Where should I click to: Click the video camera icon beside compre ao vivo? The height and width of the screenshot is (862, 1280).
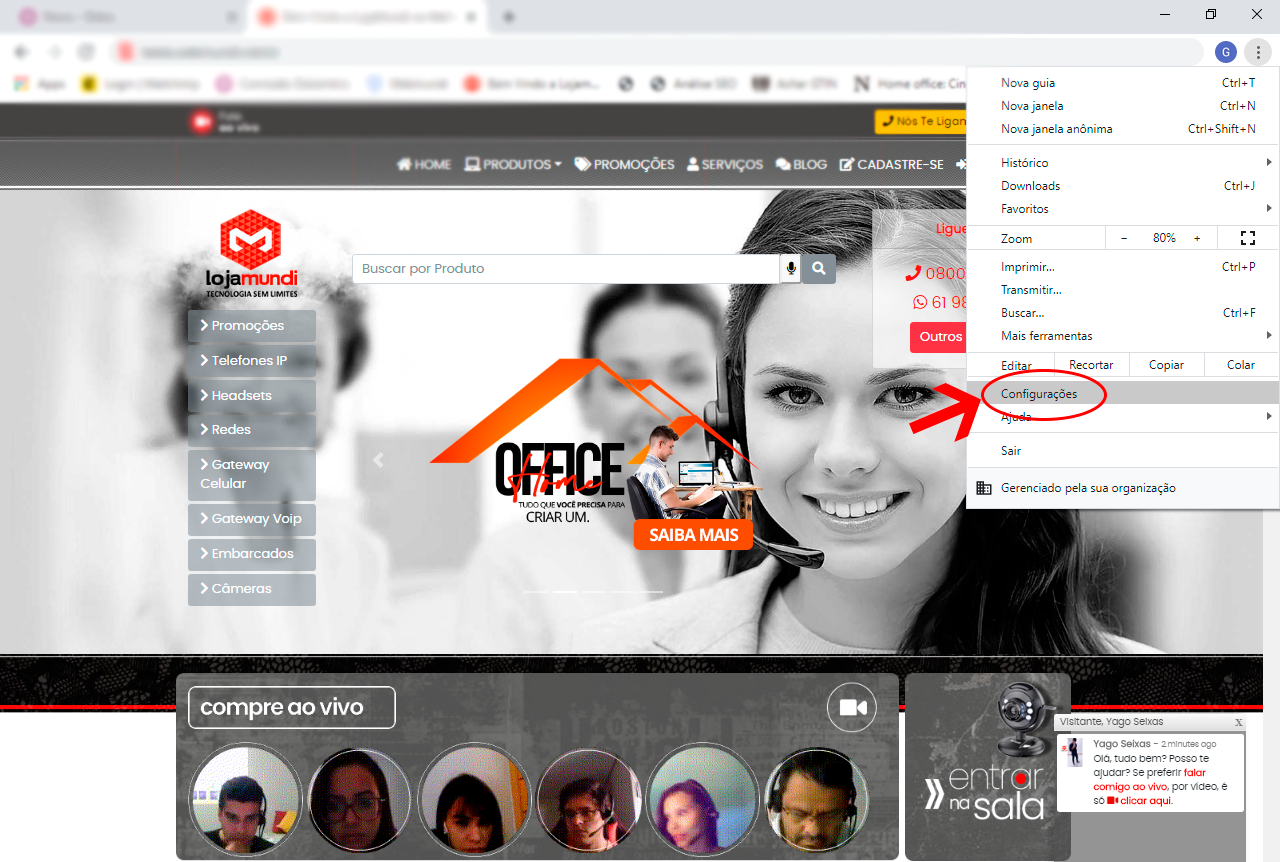point(852,708)
